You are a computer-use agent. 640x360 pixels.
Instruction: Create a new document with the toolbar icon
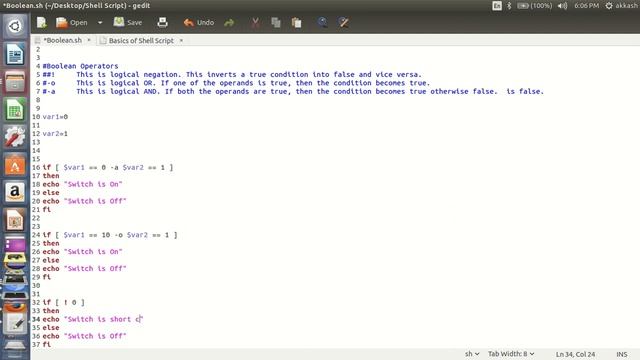click(x=41, y=22)
